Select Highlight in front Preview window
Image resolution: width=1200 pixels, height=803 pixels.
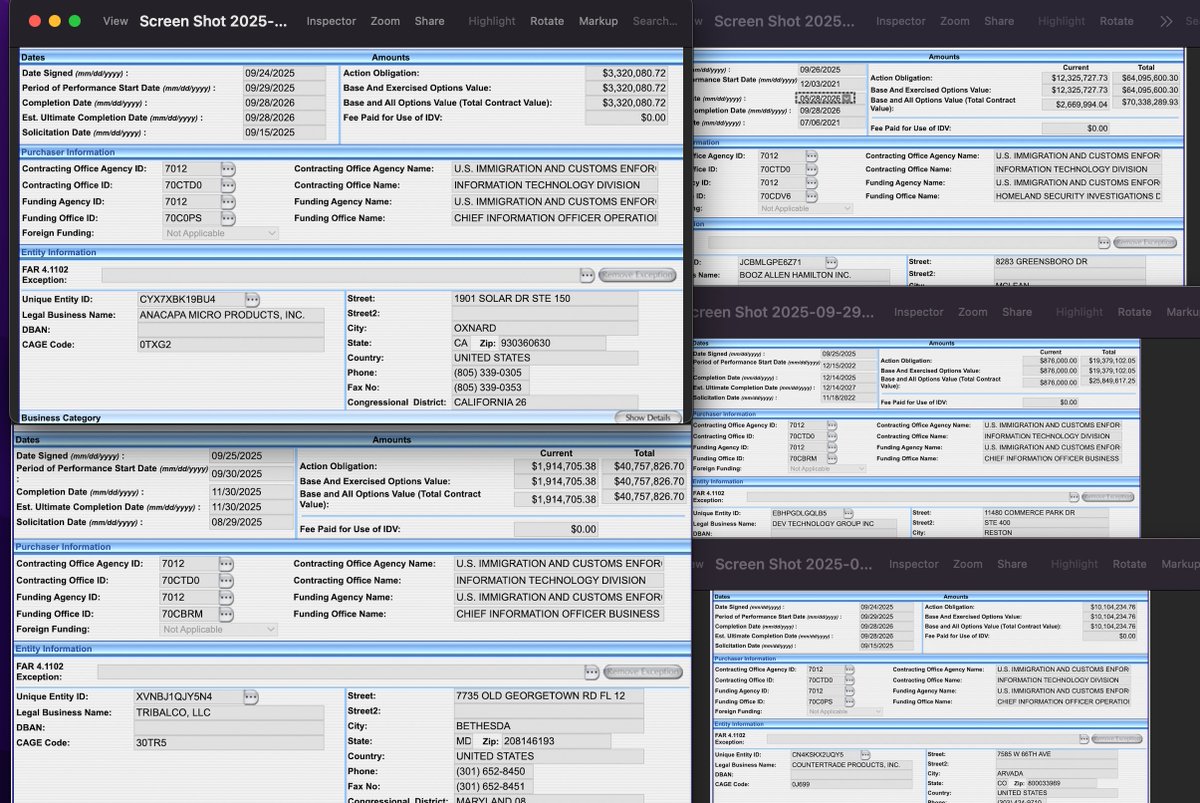coord(492,21)
